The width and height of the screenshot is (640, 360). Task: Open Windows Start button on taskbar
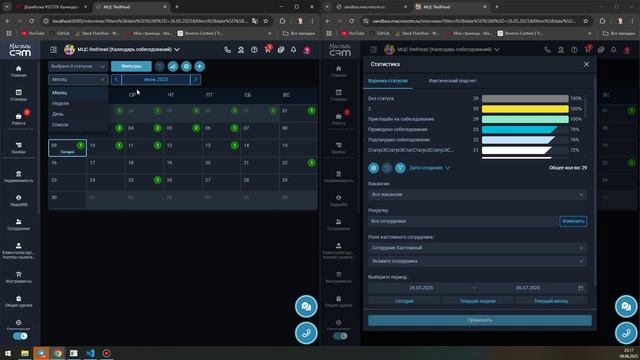tap(8, 353)
